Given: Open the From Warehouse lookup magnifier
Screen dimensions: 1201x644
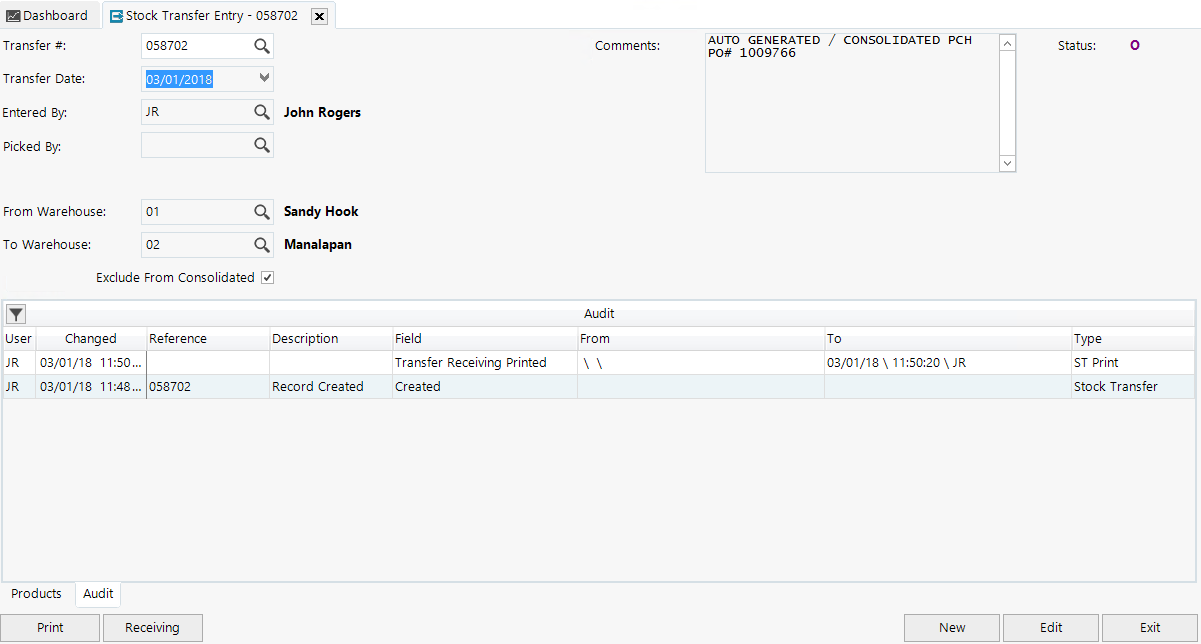Looking at the screenshot, I should point(261,211).
